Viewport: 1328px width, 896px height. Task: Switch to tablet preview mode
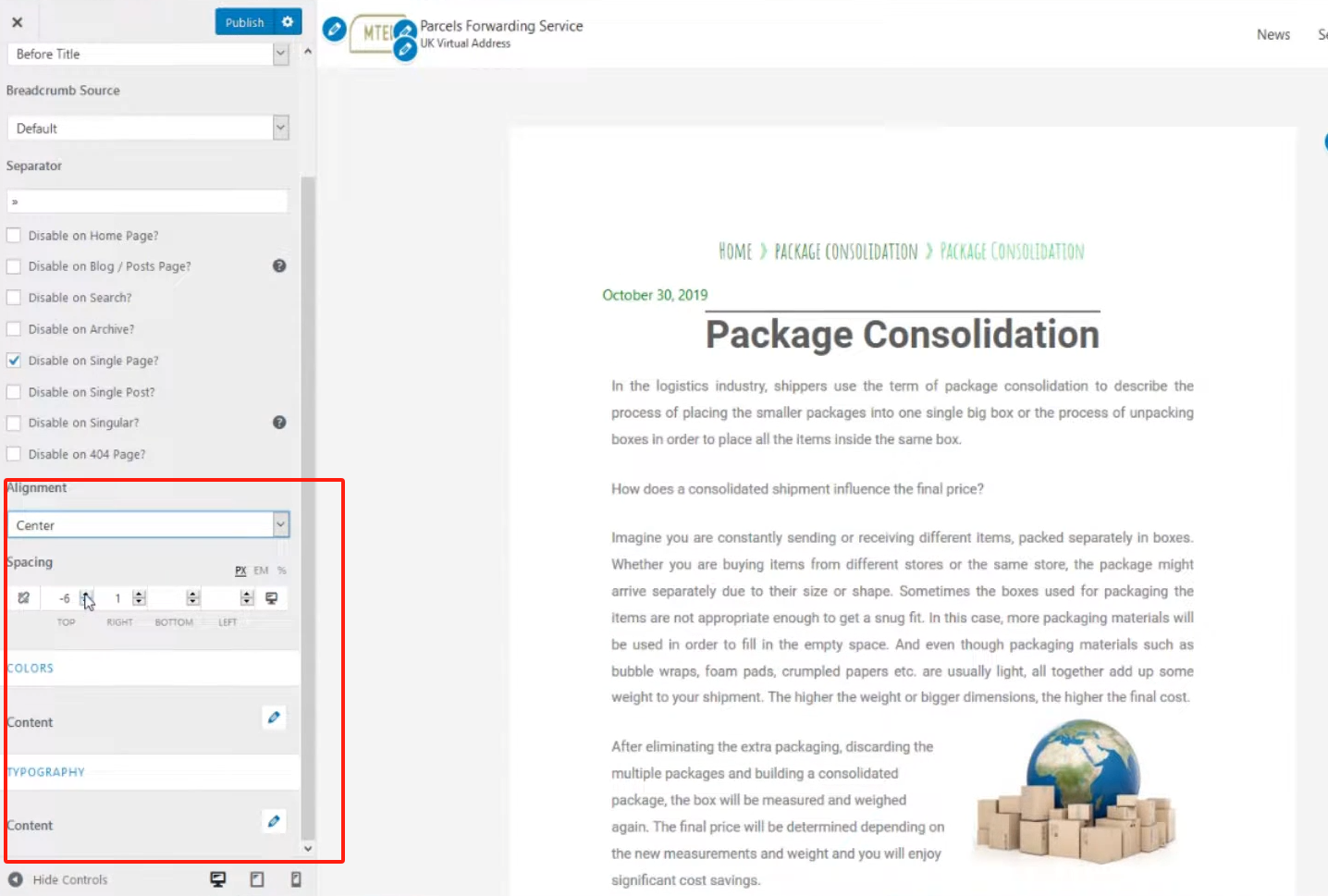pyautogui.click(x=257, y=879)
